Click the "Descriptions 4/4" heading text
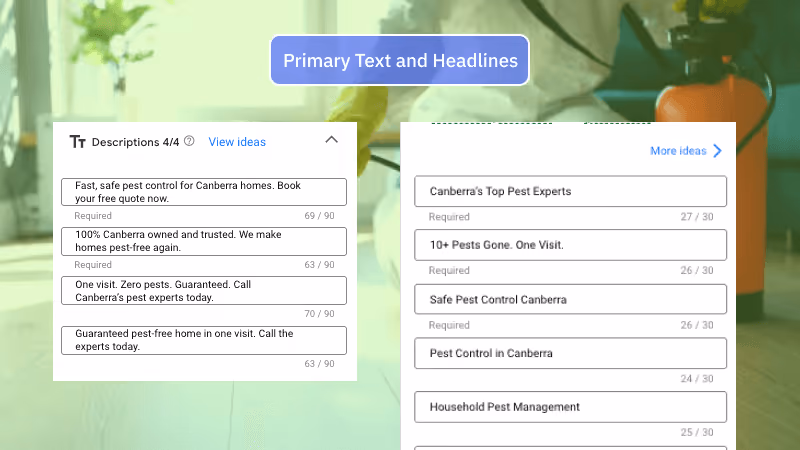The height and width of the screenshot is (450, 800). (x=135, y=142)
